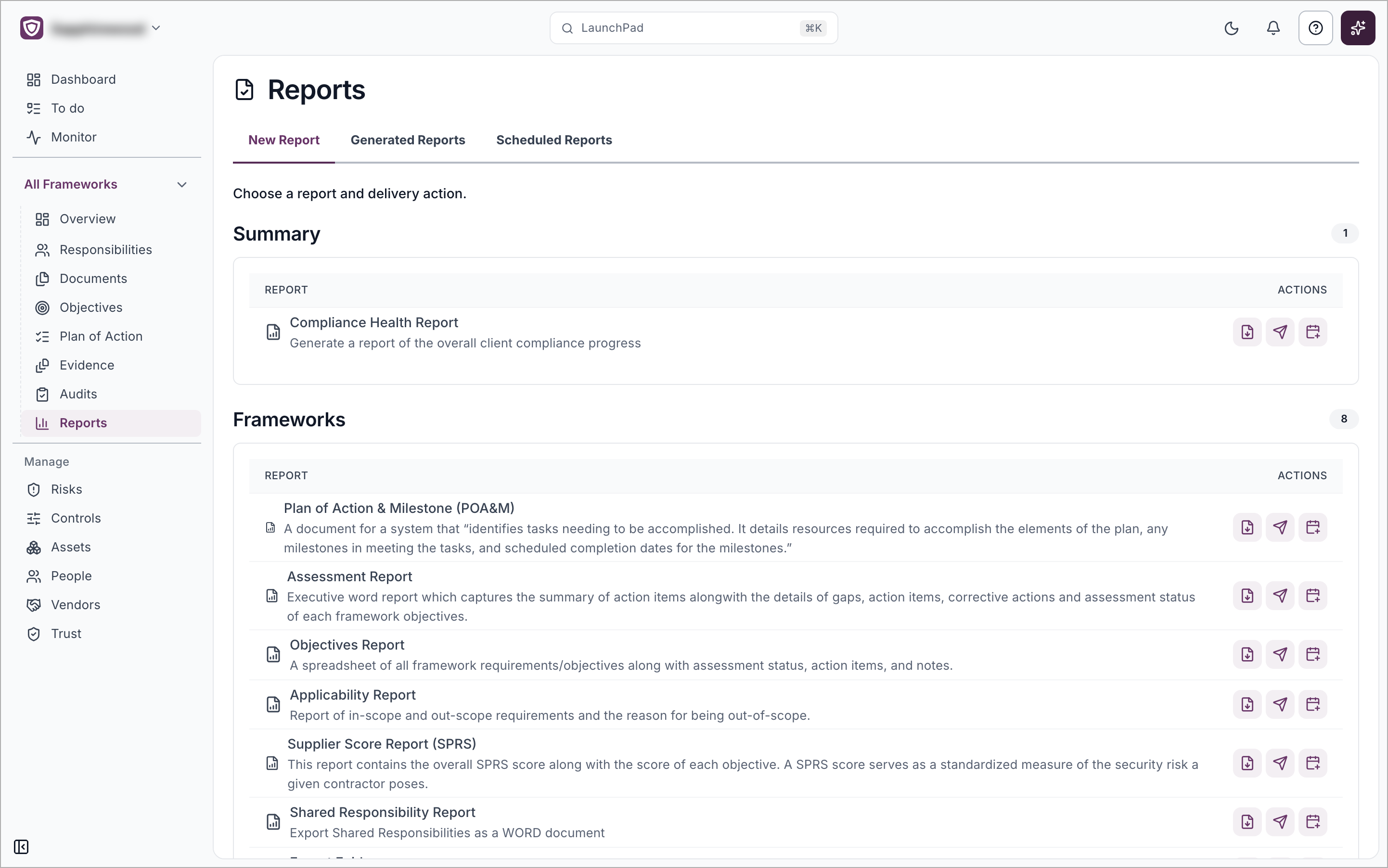Click the shield app logo
The width and height of the screenshot is (1388, 868).
click(32, 28)
